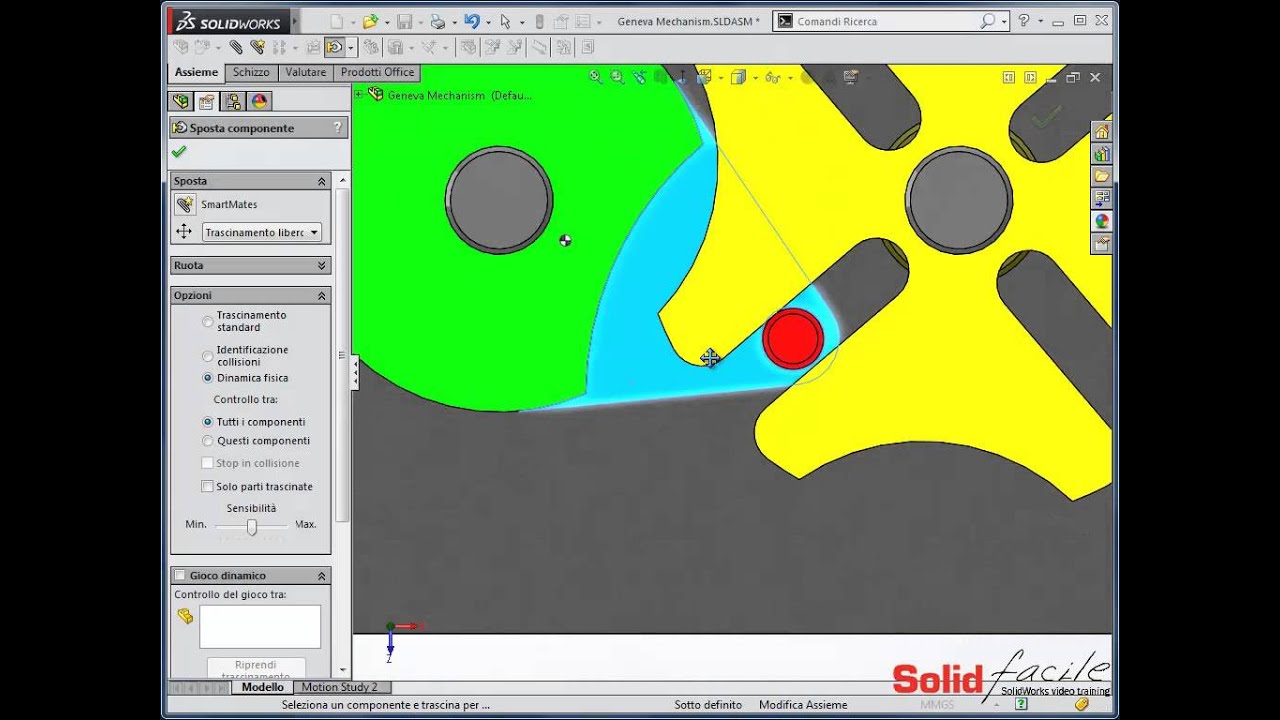1280x720 pixels.
Task: Click the home icon in right task pane
Action: (1101, 131)
